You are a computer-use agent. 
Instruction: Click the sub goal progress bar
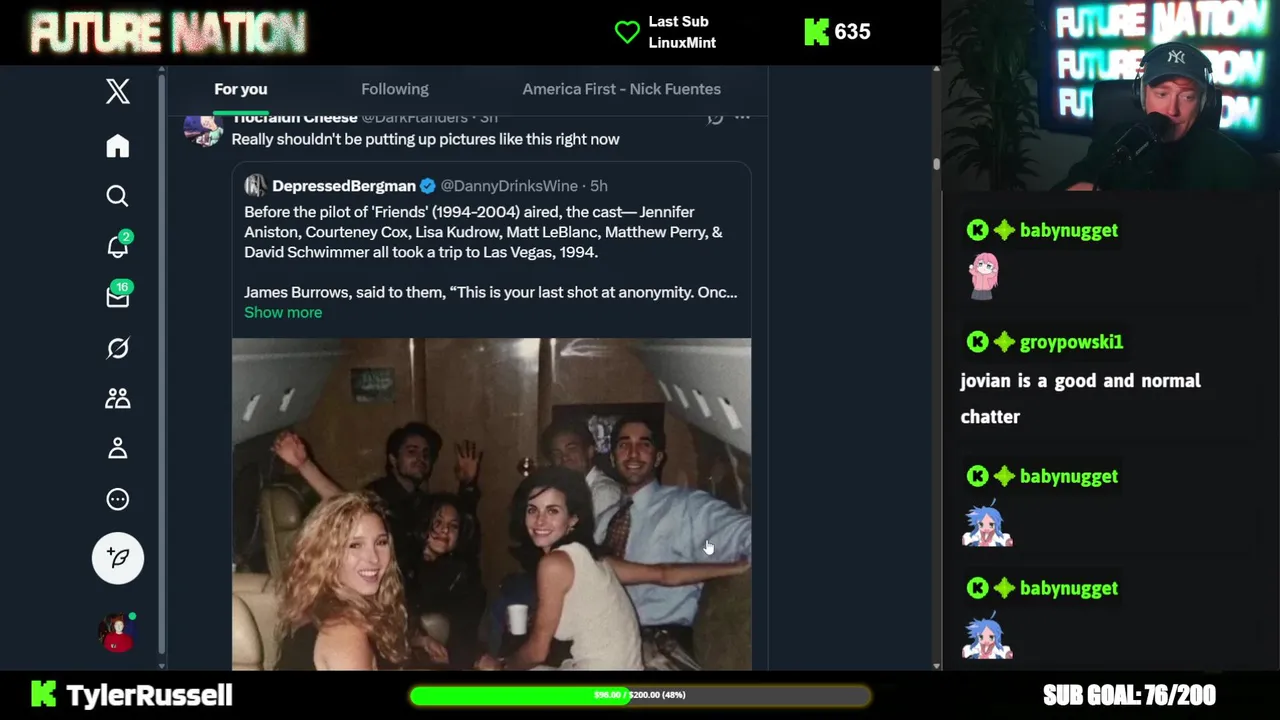coord(640,695)
